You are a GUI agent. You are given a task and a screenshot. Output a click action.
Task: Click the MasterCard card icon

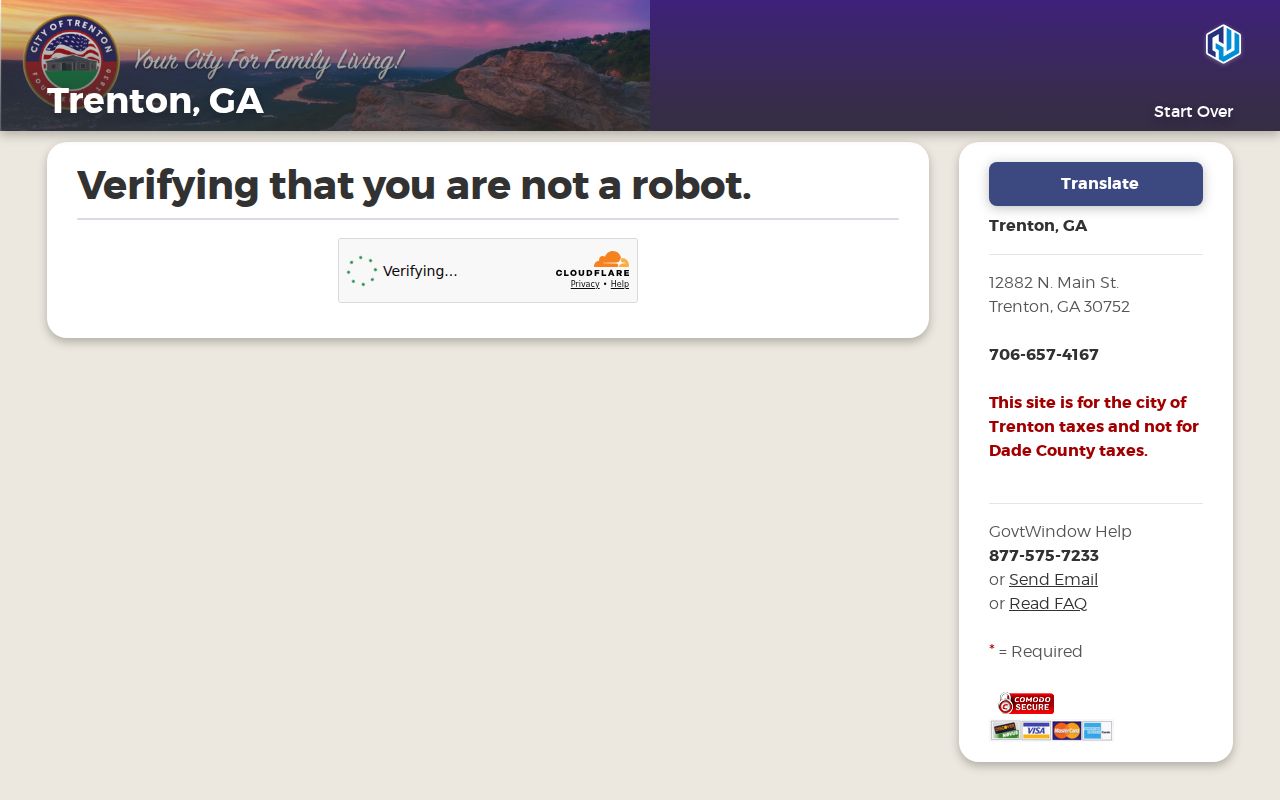point(1067,731)
